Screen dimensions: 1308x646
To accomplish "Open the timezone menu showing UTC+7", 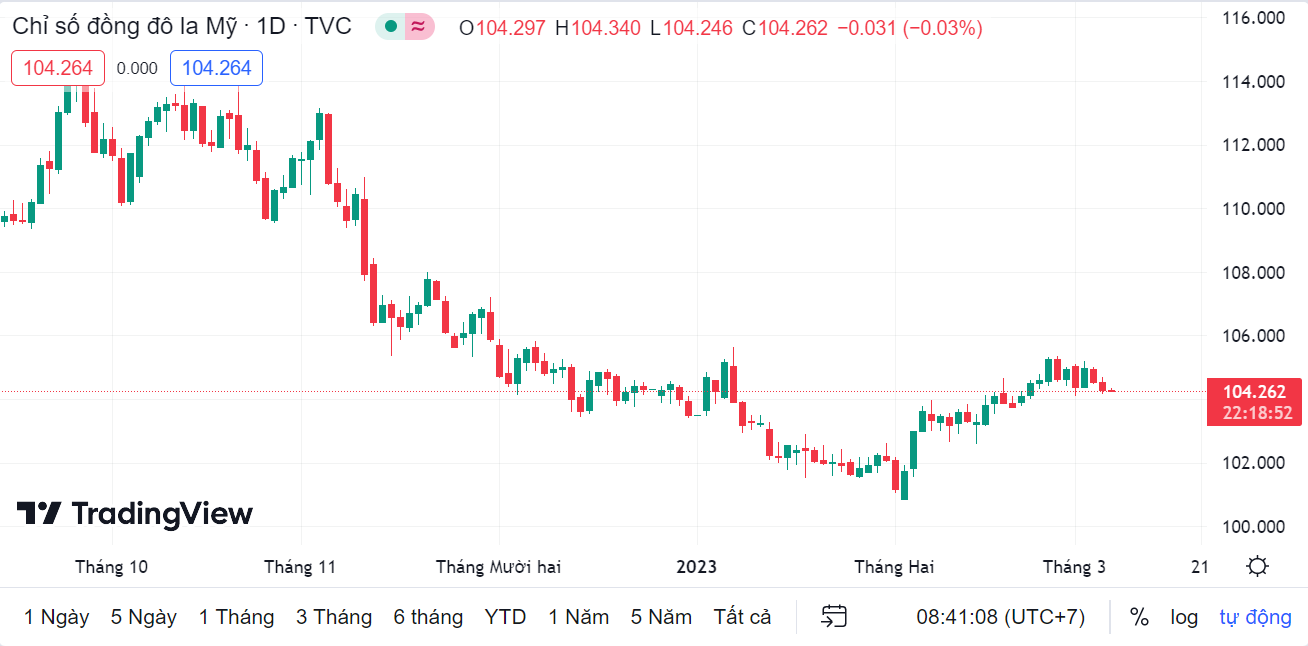I will [x=1000, y=617].
